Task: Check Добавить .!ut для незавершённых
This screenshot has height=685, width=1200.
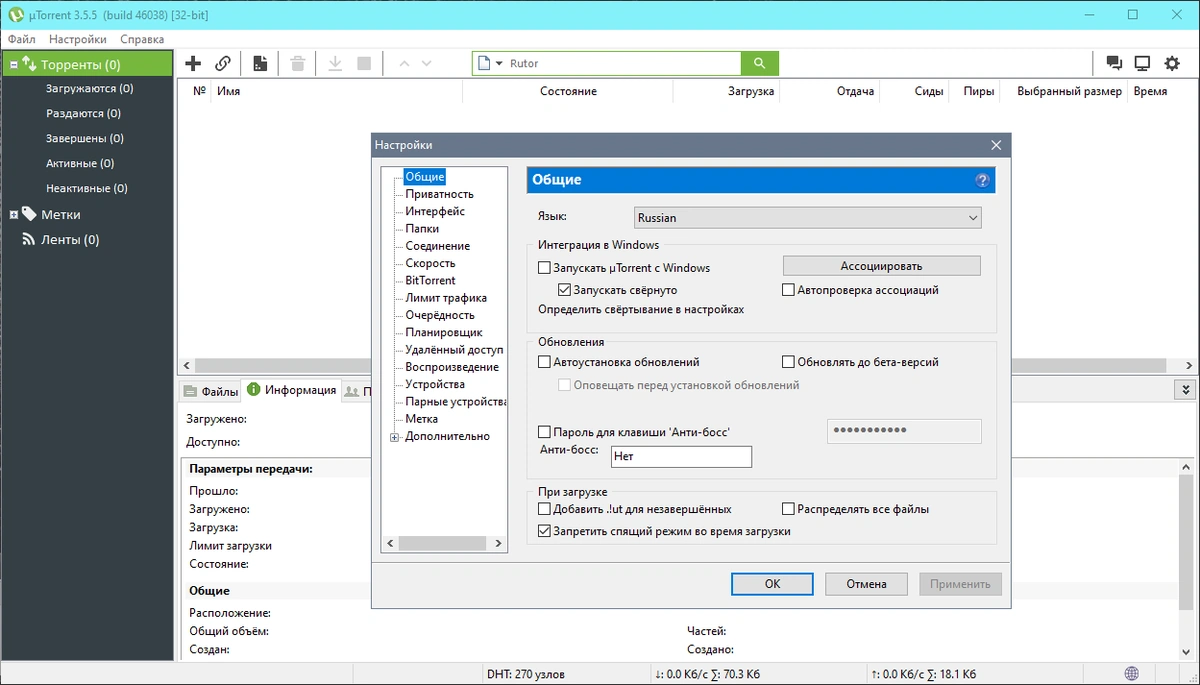Action: tap(544, 509)
